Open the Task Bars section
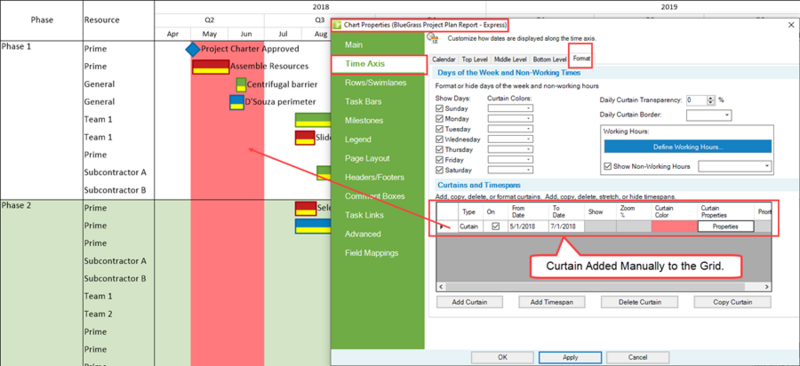The width and height of the screenshot is (800, 366). point(363,102)
